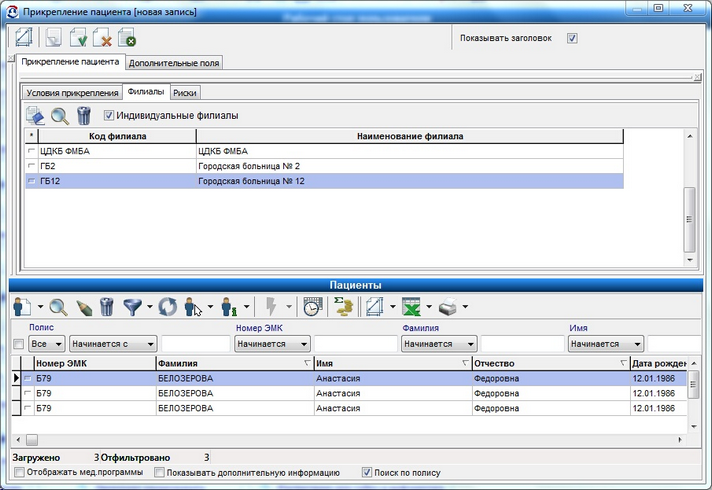
Task: Switch to Дополнительные поля tab
Action: pyautogui.click(x=174, y=63)
